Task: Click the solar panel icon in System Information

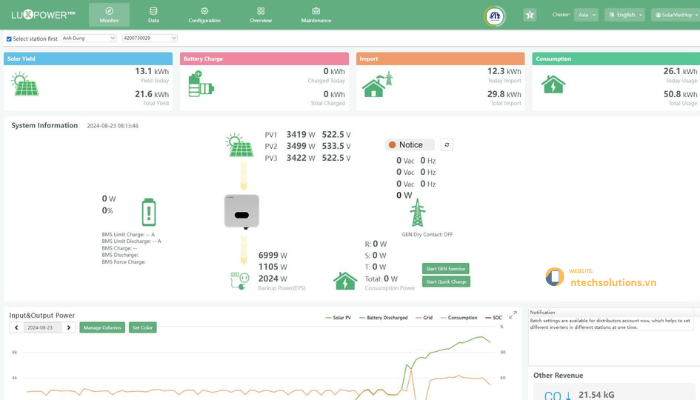Action: click(x=239, y=146)
